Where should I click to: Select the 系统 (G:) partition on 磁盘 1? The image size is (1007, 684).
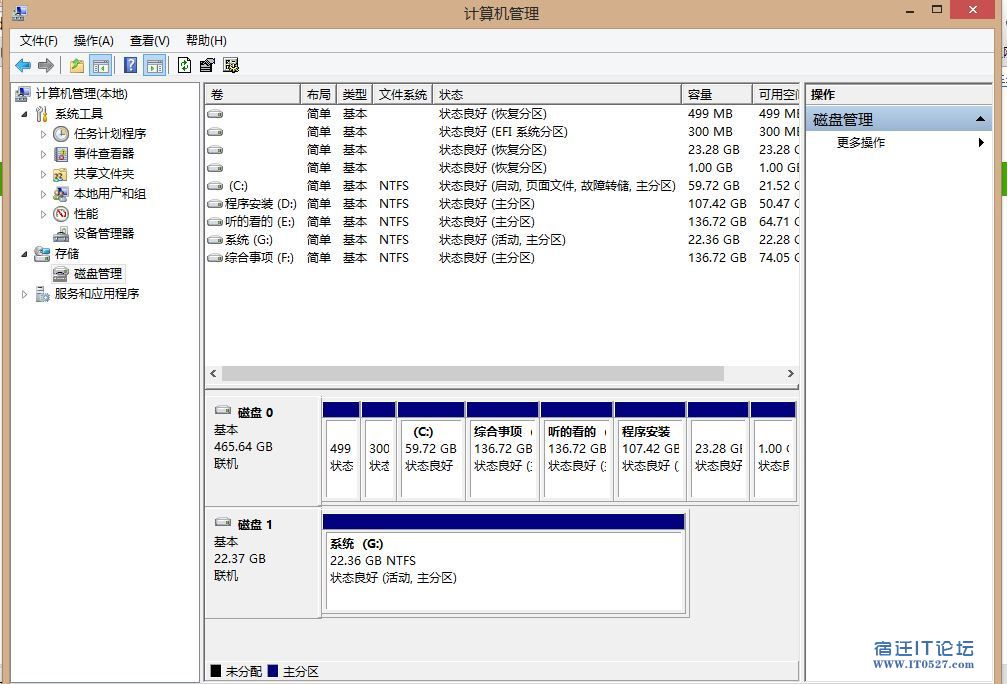pos(504,563)
